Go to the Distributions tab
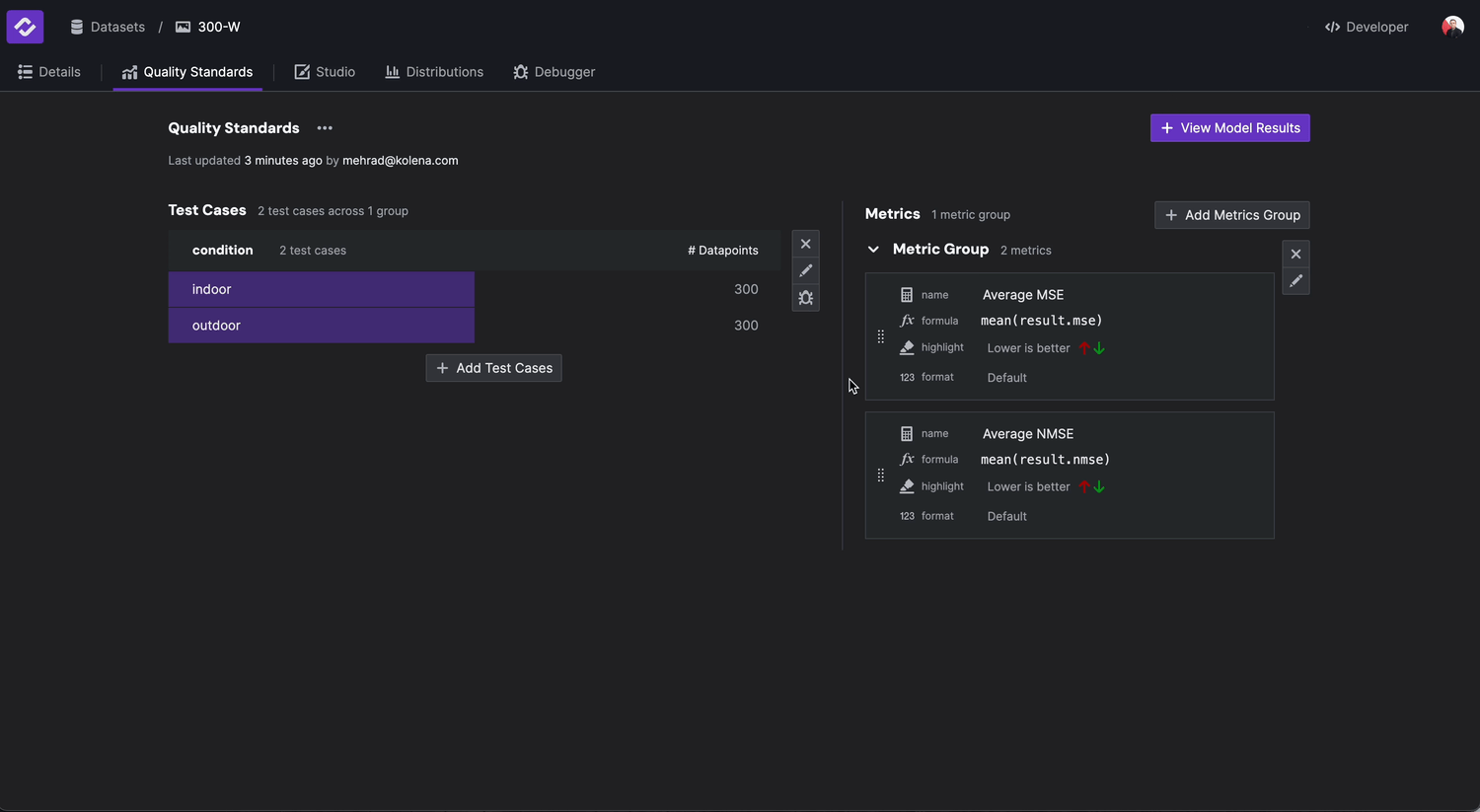This screenshot has width=1480, height=812. [x=434, y=72]
